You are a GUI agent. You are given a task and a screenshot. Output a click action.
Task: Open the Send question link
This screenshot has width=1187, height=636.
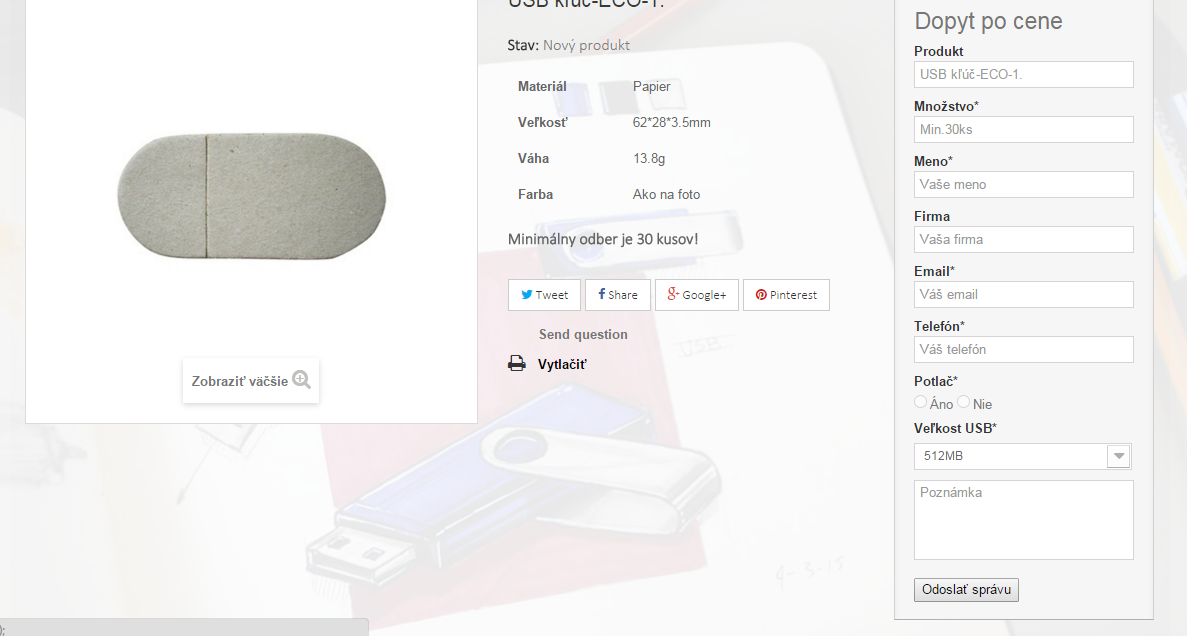[583, 334]
